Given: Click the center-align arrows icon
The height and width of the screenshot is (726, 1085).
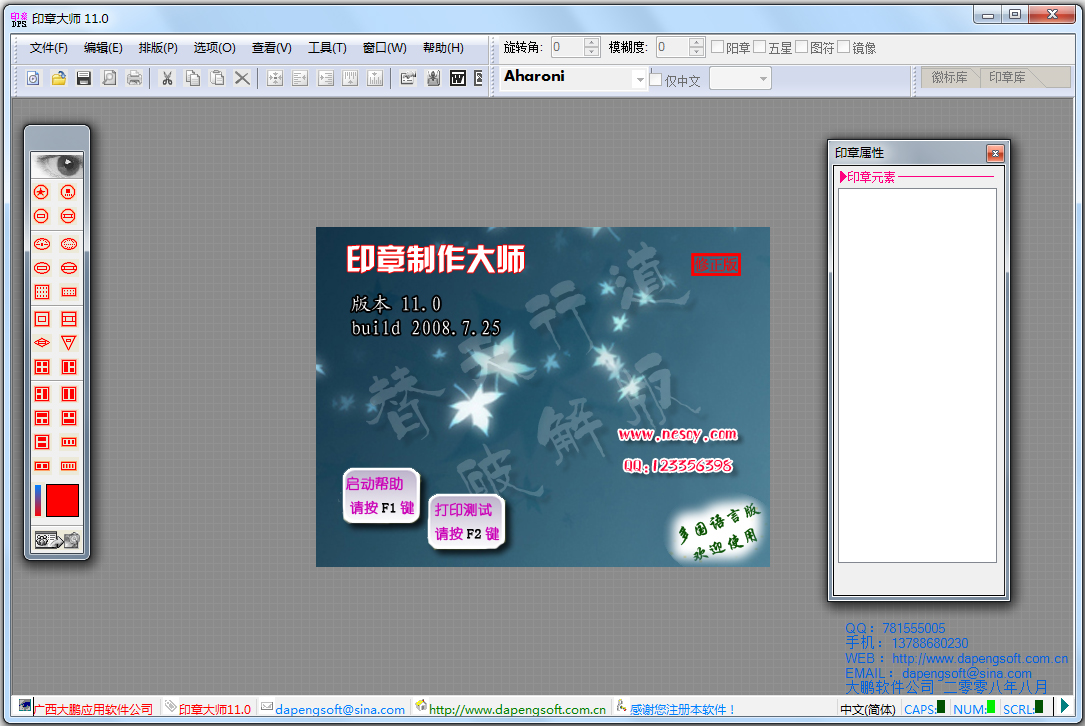Looking at the screenshot, I should click(x=275, y=78).
